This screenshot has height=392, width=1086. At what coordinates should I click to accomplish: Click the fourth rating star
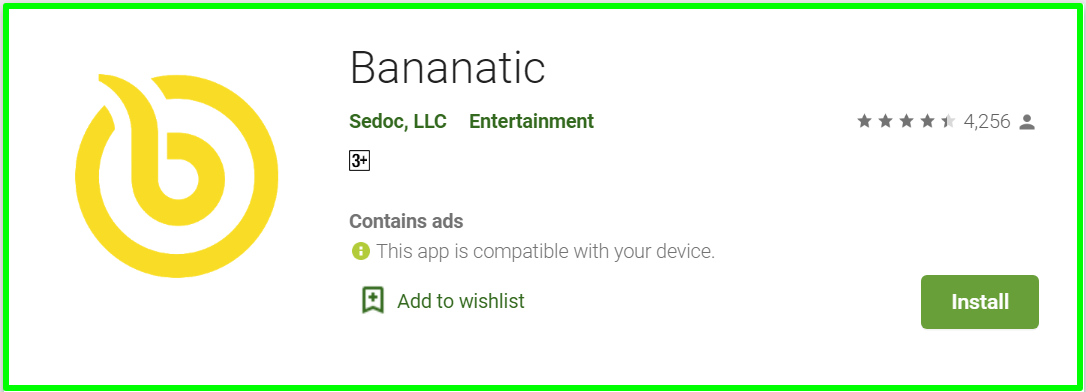pyautogui.click(x=927, y=122)
